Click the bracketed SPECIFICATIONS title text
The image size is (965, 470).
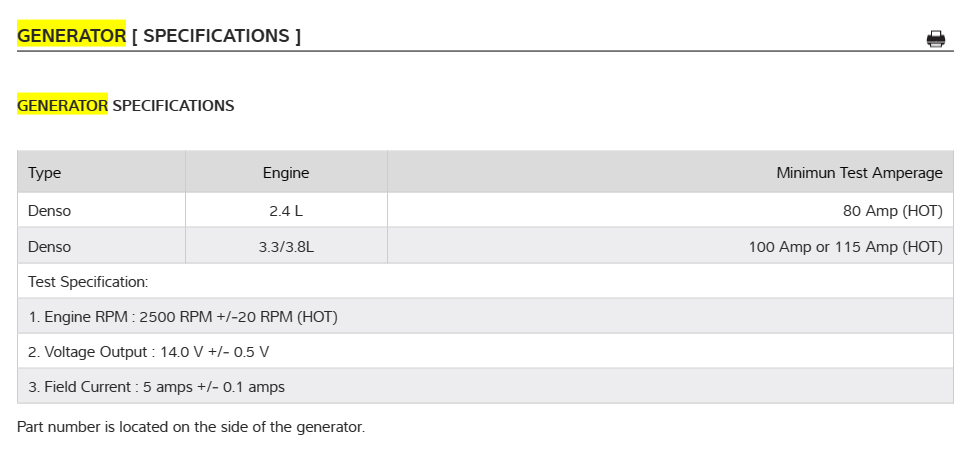point(216,36)
